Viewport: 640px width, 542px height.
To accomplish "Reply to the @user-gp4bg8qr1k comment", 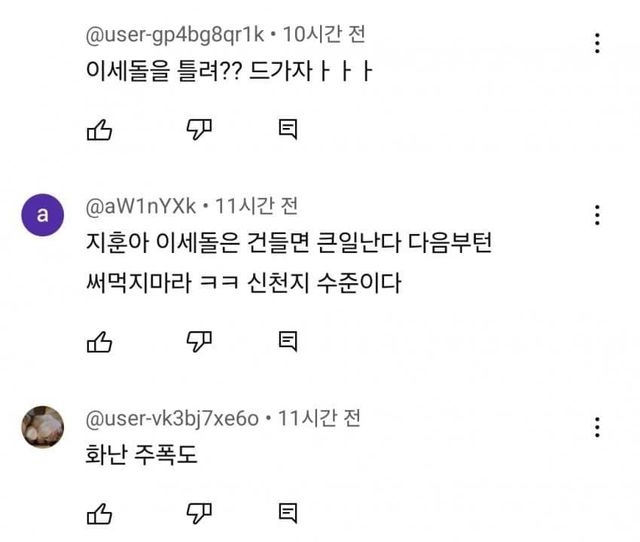I will (x=288, y=129).
